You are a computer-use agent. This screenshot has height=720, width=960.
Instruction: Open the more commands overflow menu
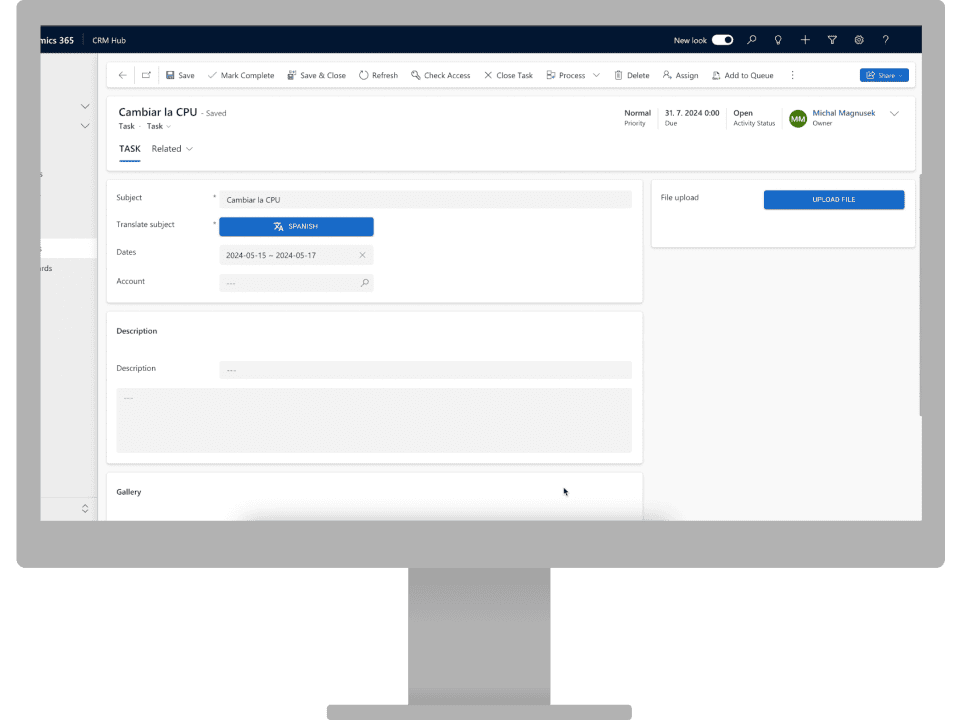pos(793,75)
